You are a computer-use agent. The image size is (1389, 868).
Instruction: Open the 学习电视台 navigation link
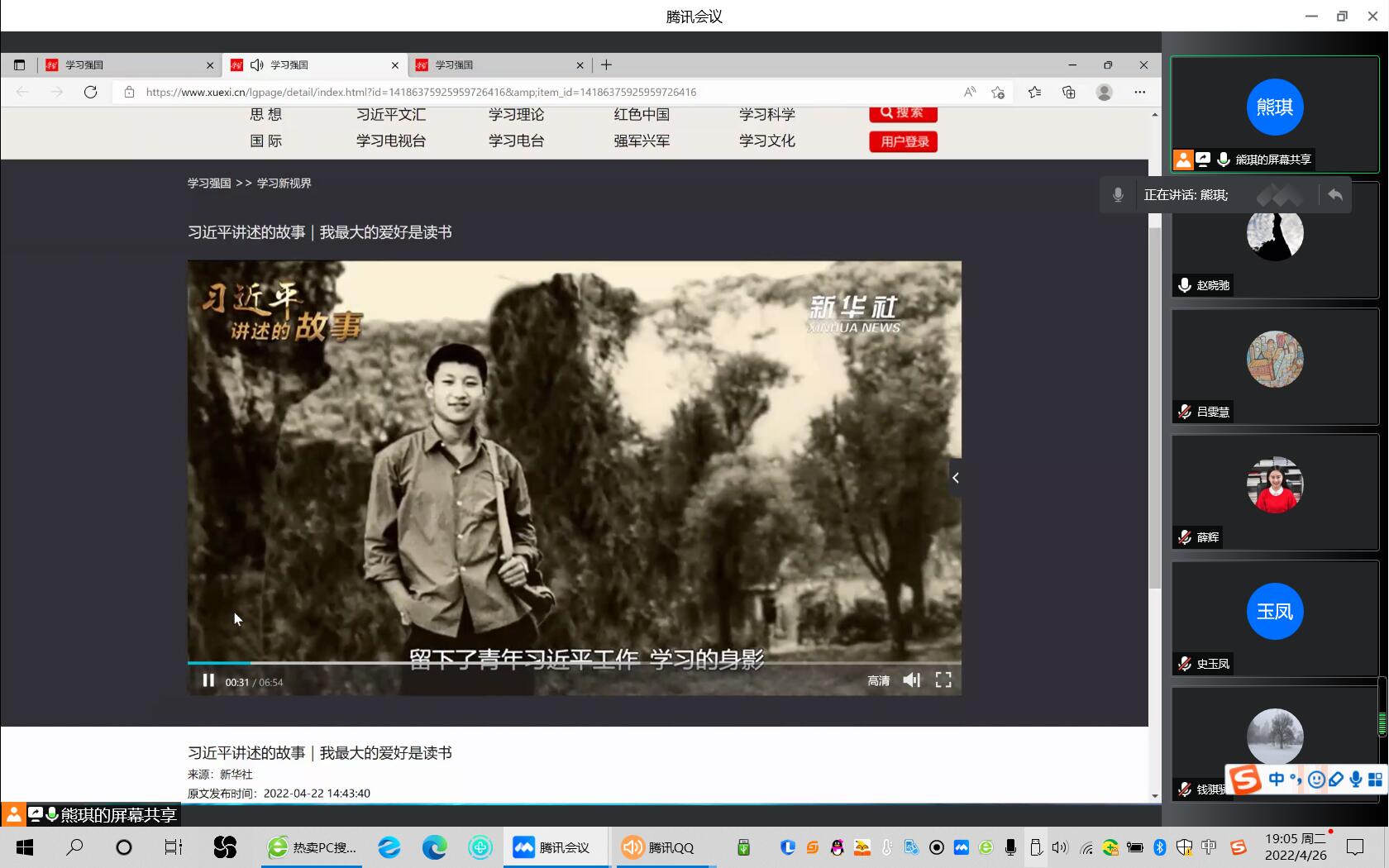[x=390, y=141]
